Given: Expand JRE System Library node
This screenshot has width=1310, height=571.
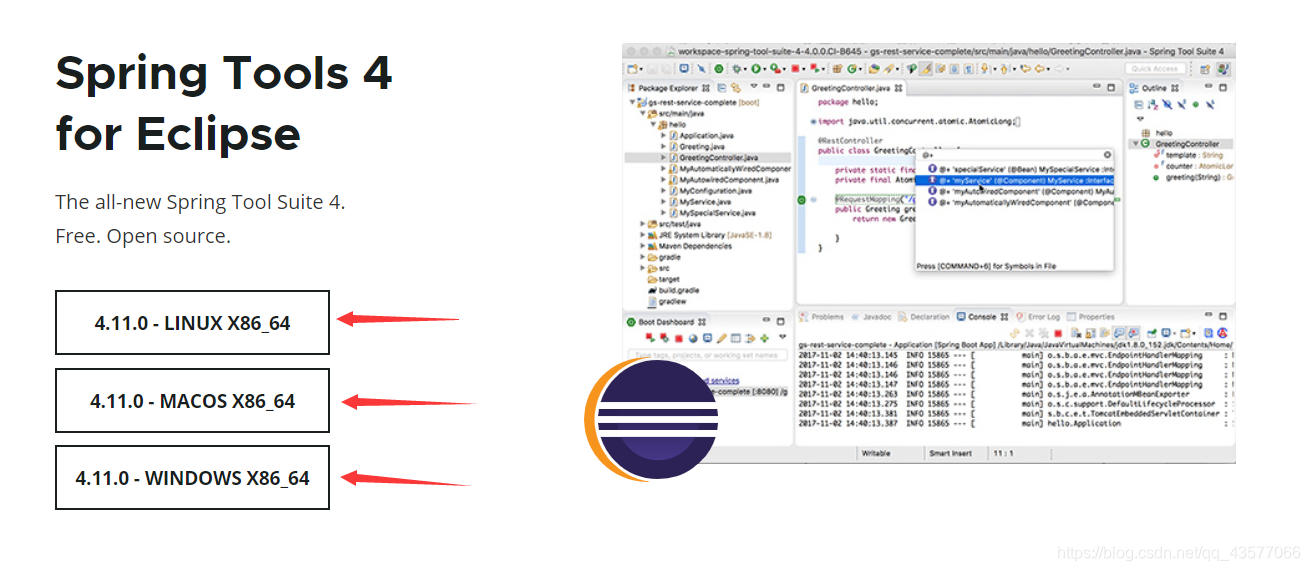Looking at the screenshot, I should [640, 234].
